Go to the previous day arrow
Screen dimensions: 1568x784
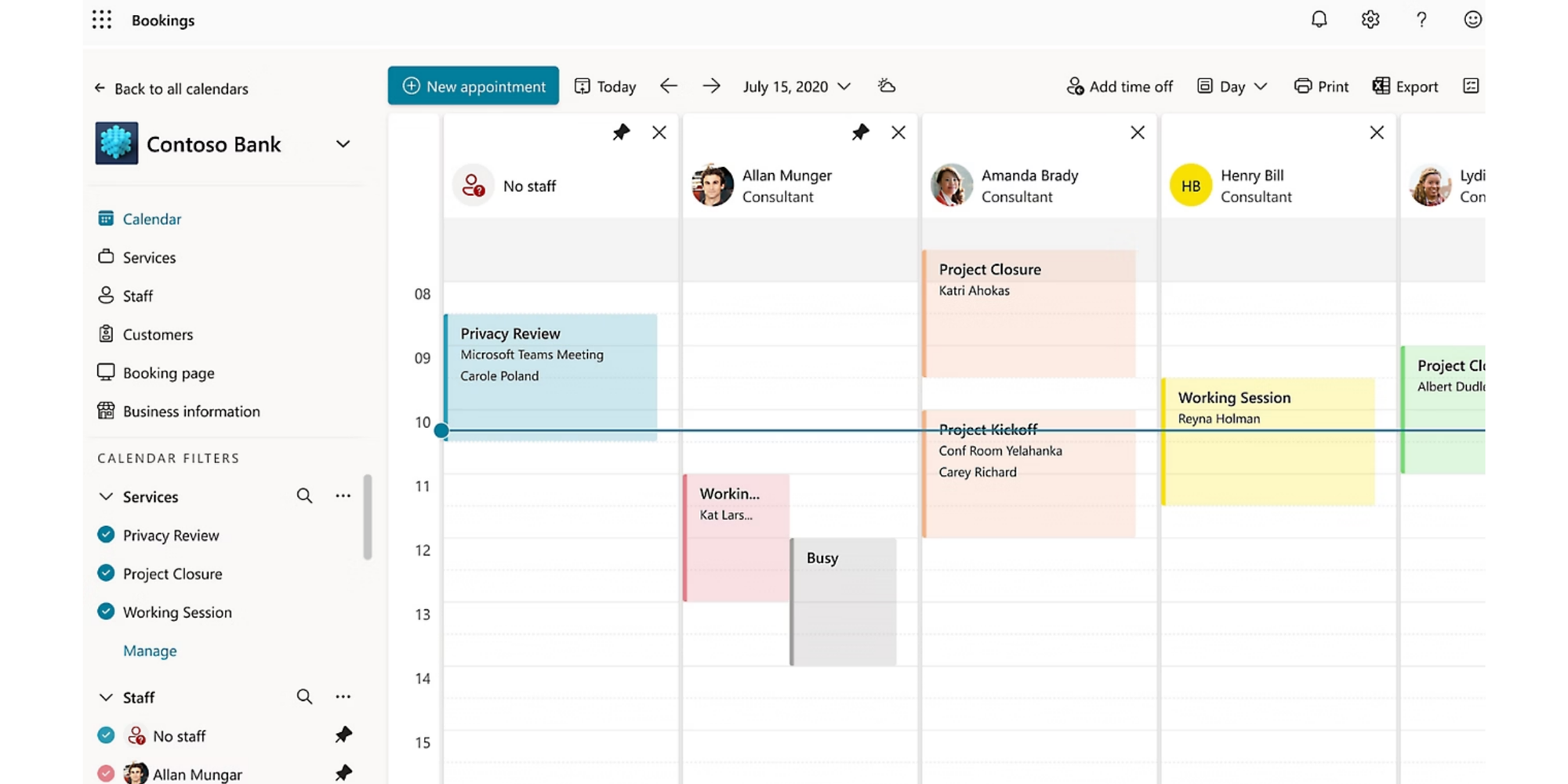[x=668, y=86]
